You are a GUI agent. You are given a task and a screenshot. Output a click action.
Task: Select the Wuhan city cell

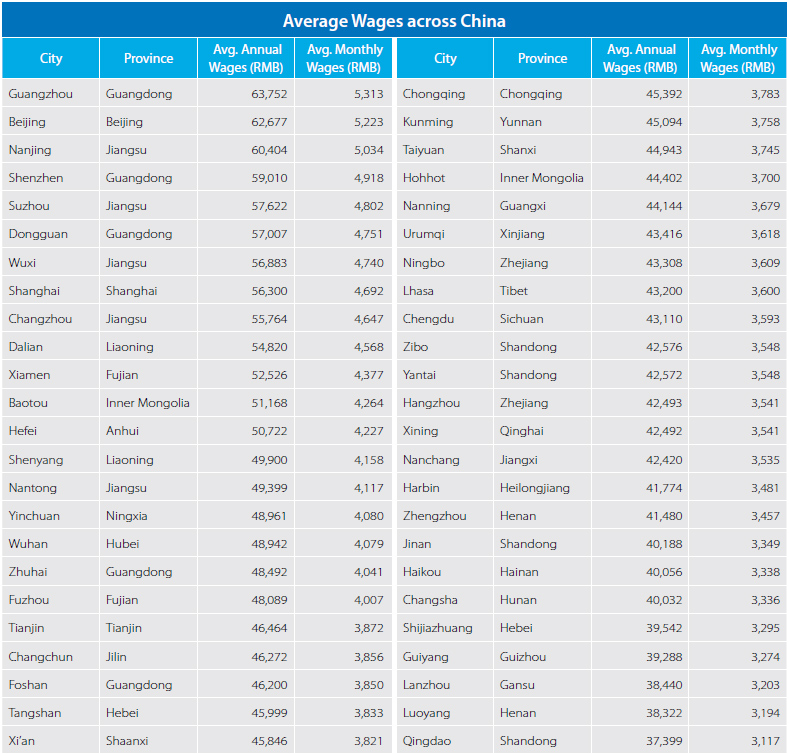(29, 544)
